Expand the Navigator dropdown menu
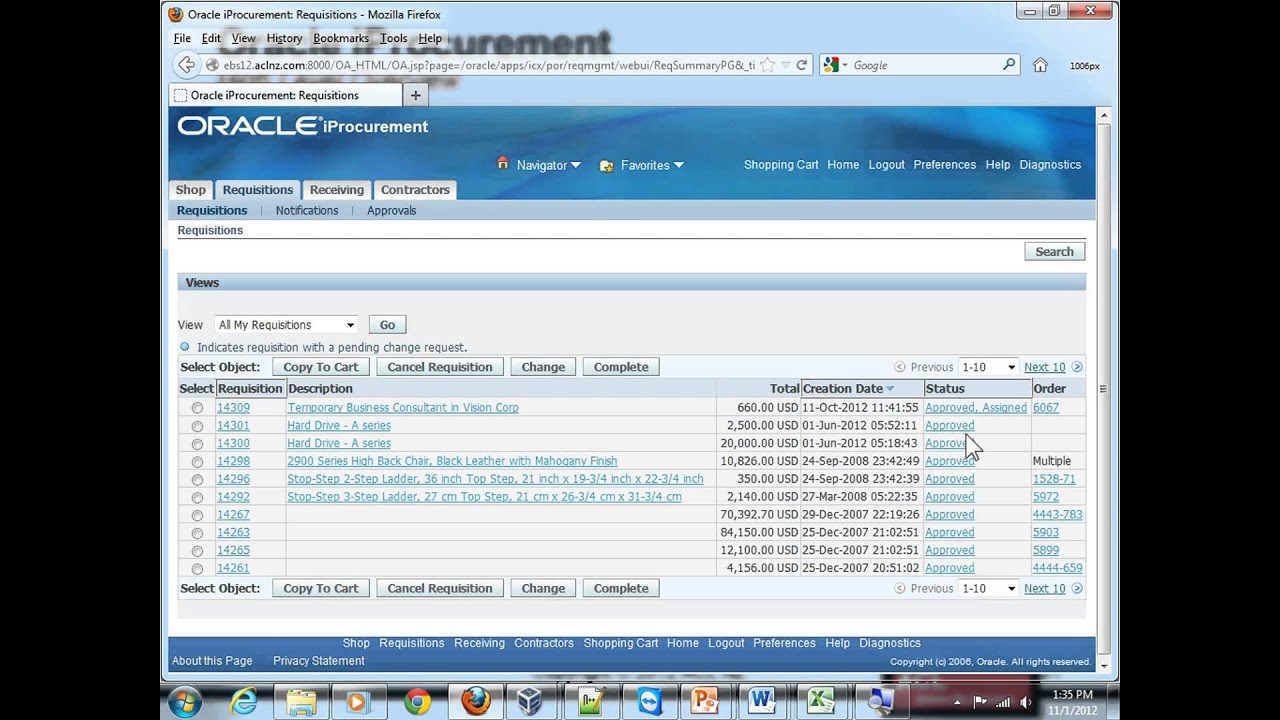The width and height of the screenshot is (1280, 720). click(x=575, y=165)
